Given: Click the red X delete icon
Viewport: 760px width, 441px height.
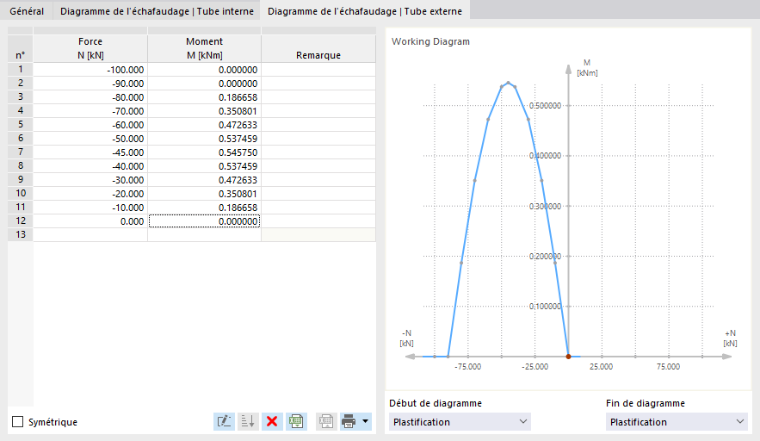Looking at the screenshot, I should [x=272, y=422].
